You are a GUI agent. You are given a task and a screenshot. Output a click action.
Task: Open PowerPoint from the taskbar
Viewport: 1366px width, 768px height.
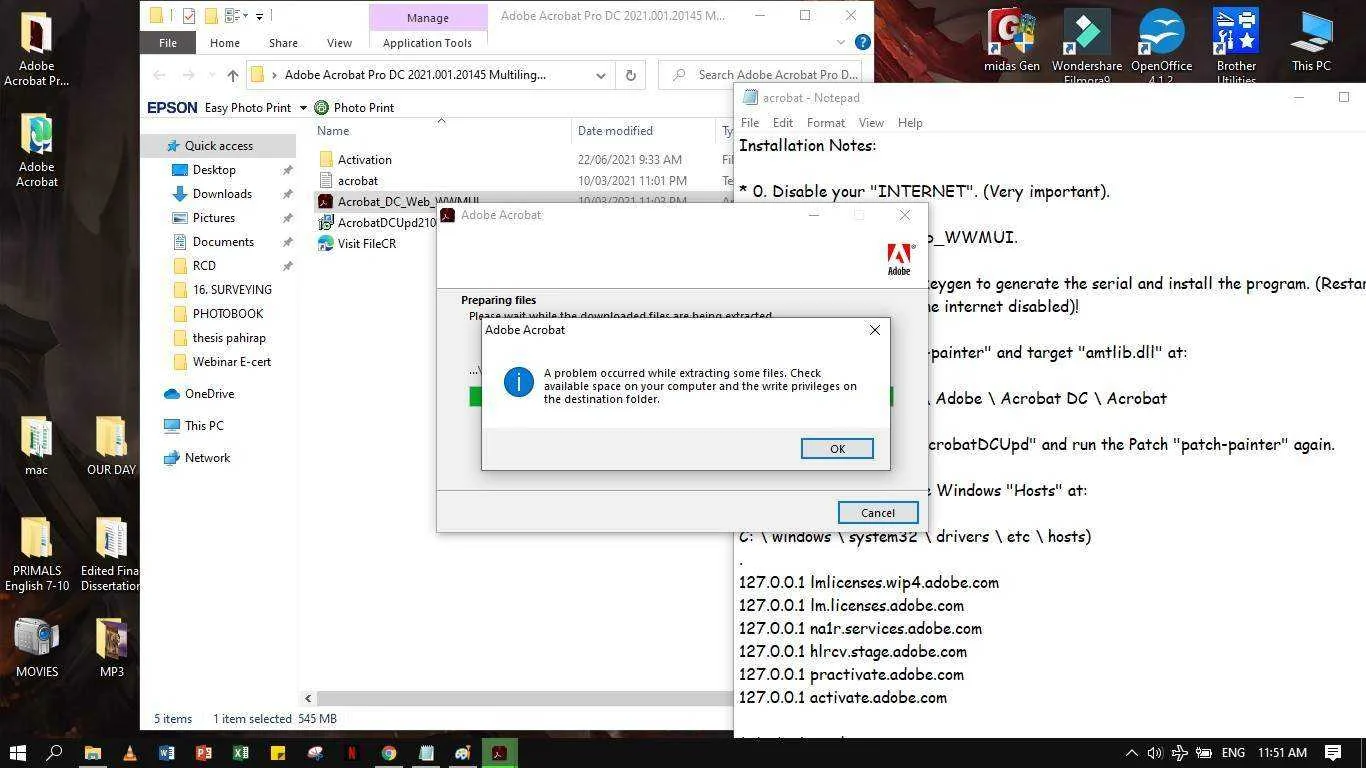(203, 753)
